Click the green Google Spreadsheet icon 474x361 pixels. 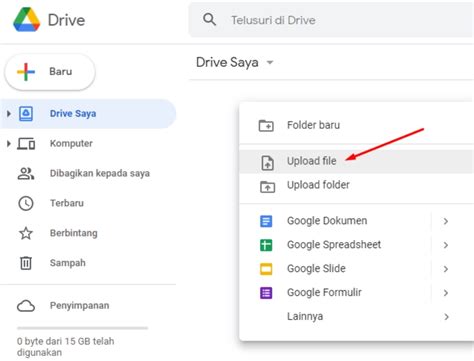[x=266, y=245]
